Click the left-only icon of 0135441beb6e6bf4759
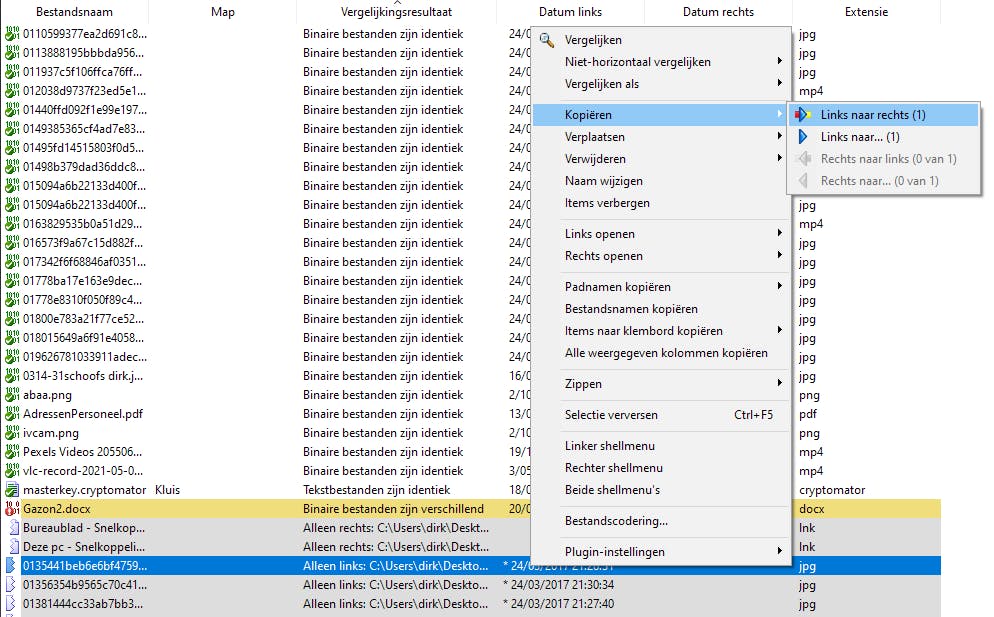 click(x=11, y=566)
